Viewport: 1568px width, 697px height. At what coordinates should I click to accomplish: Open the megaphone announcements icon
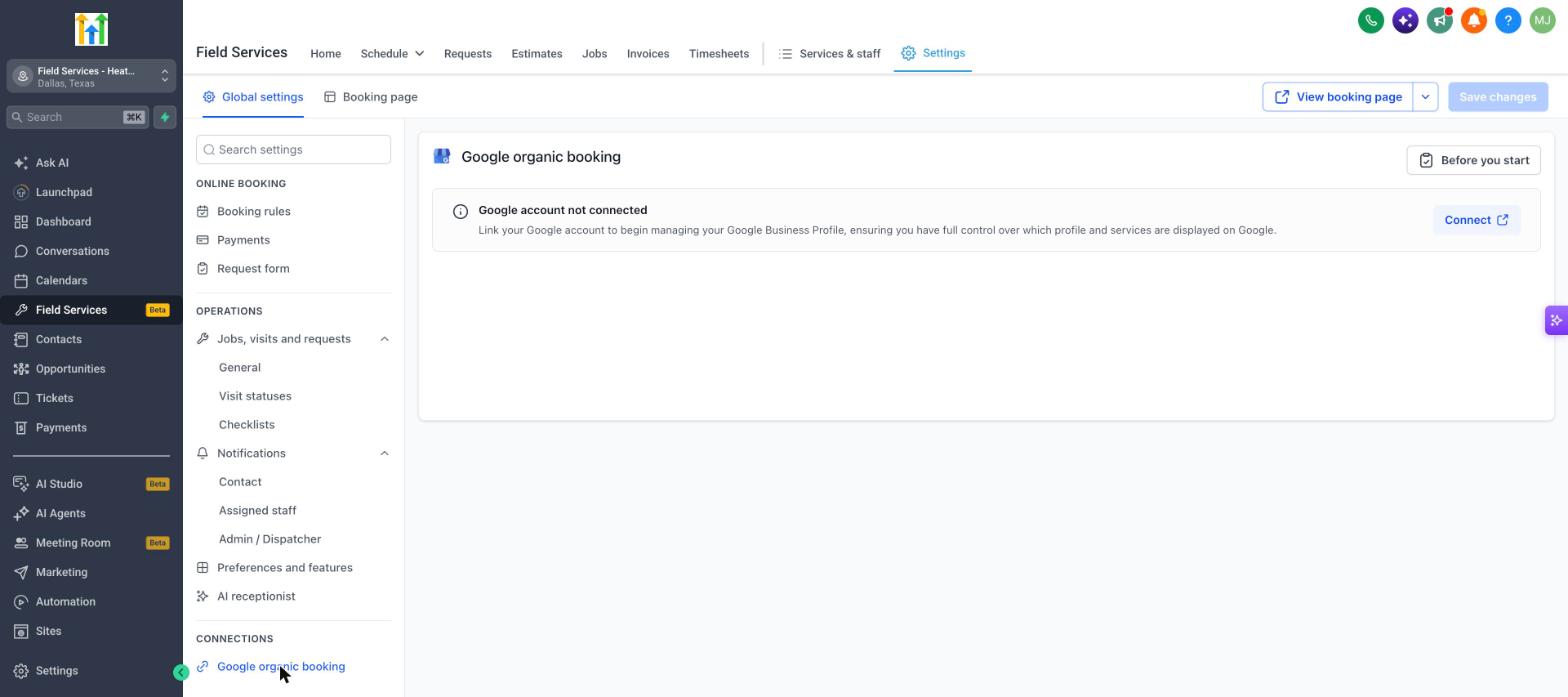click(x=1439, y=20)
